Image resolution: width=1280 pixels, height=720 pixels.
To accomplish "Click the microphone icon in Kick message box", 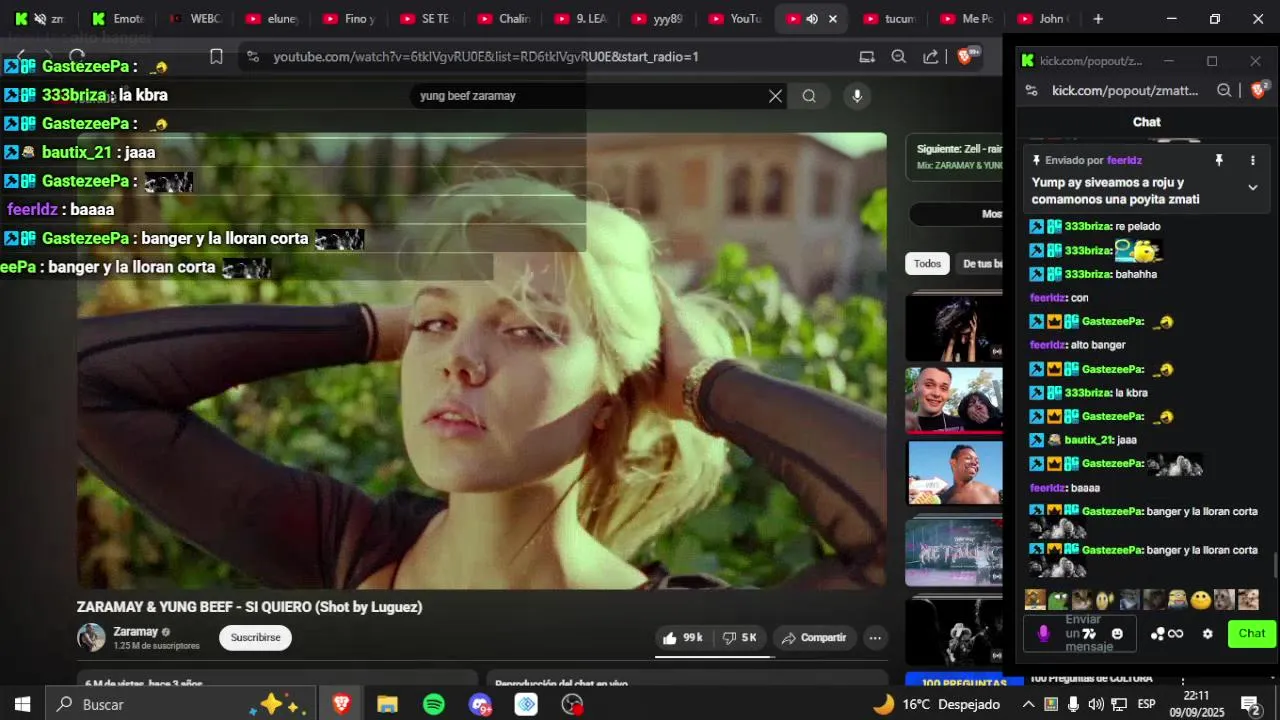I will point(1043,633).
